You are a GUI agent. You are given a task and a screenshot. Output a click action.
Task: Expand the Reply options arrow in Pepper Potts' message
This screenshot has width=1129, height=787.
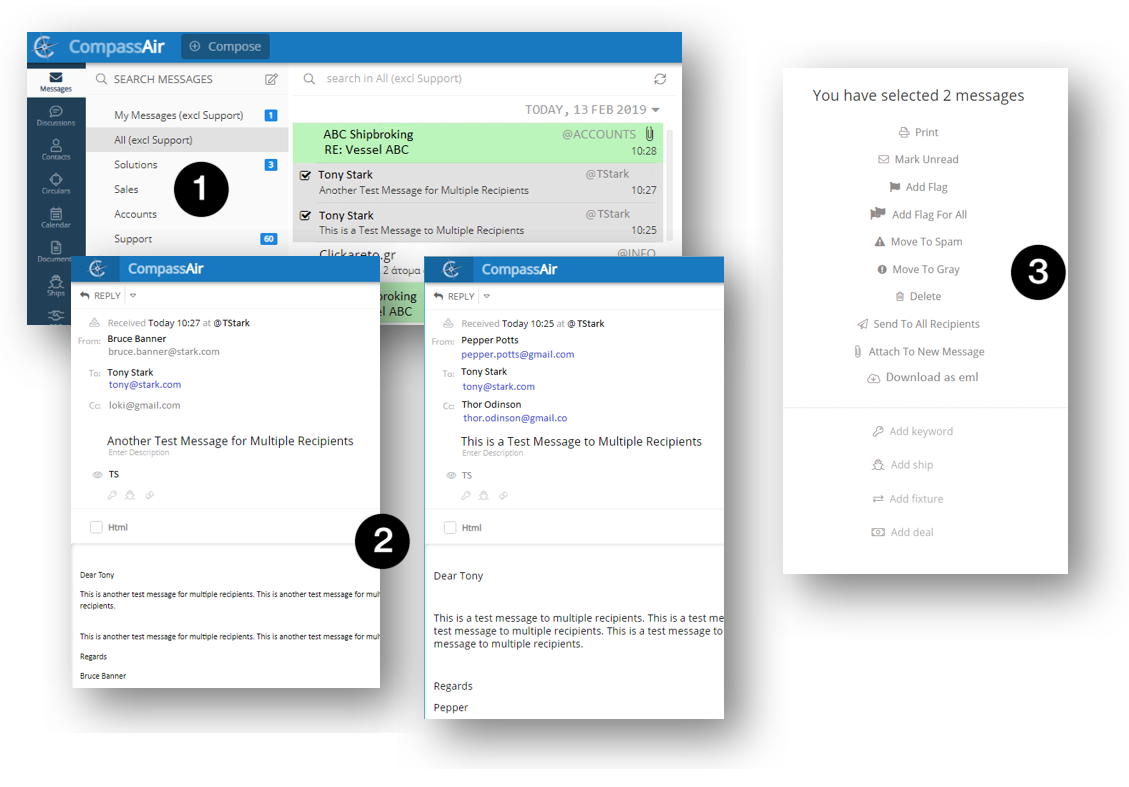487,296
